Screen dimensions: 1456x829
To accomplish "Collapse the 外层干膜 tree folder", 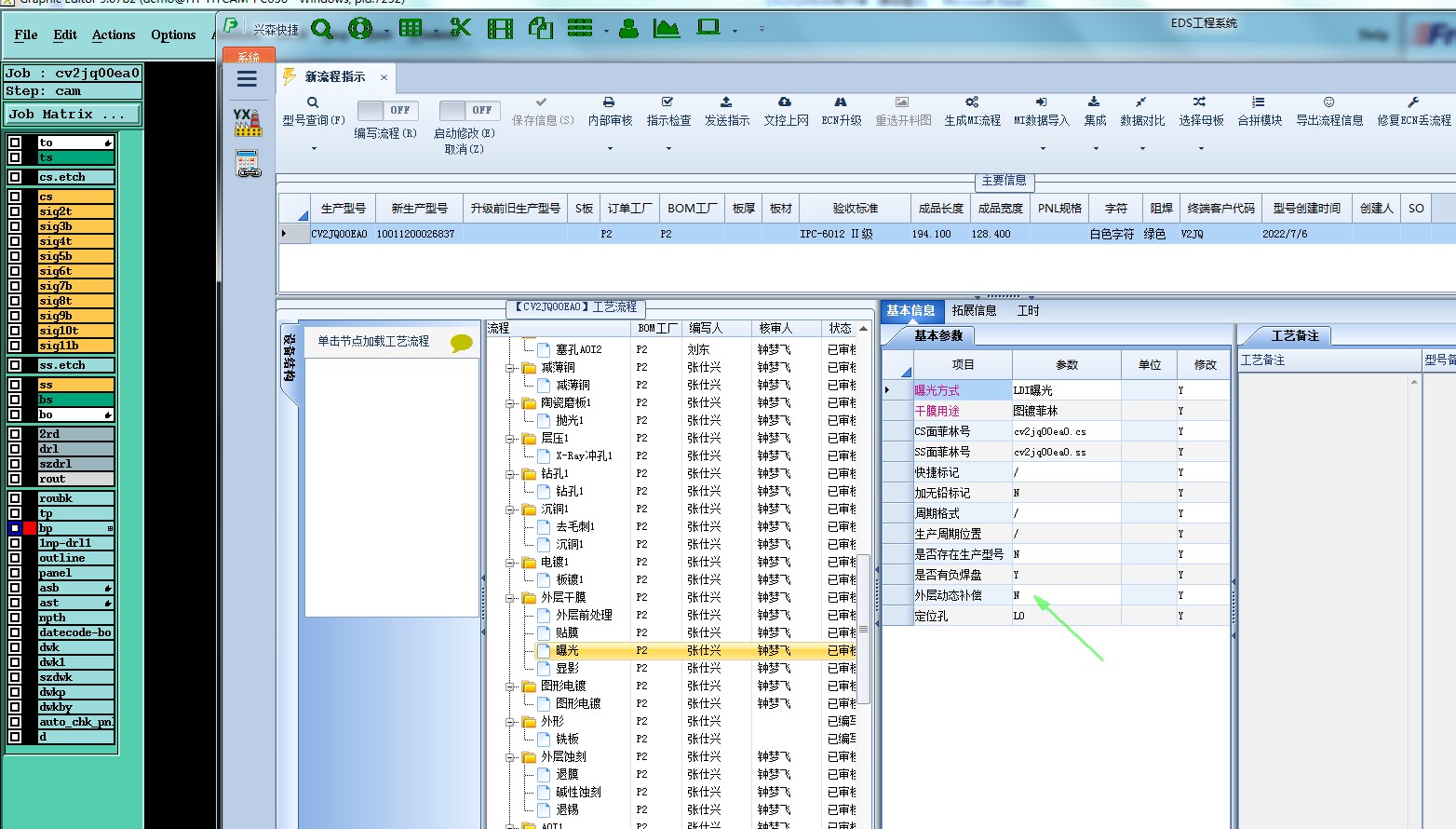I will click(510, 598).
